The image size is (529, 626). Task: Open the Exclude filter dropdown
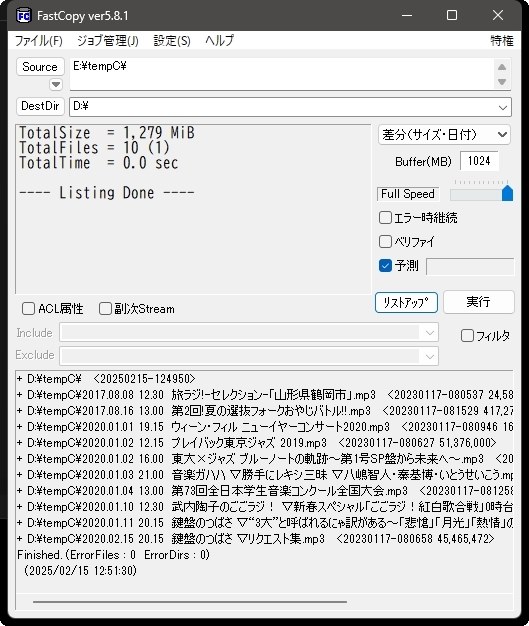click(430, 356)
